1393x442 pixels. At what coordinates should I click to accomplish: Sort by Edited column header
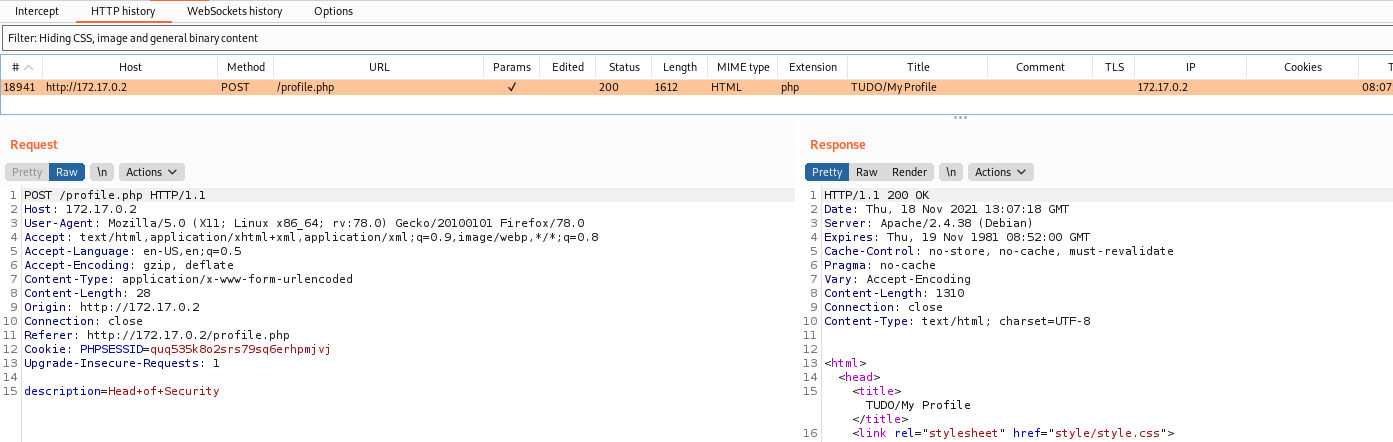(567, 67)
